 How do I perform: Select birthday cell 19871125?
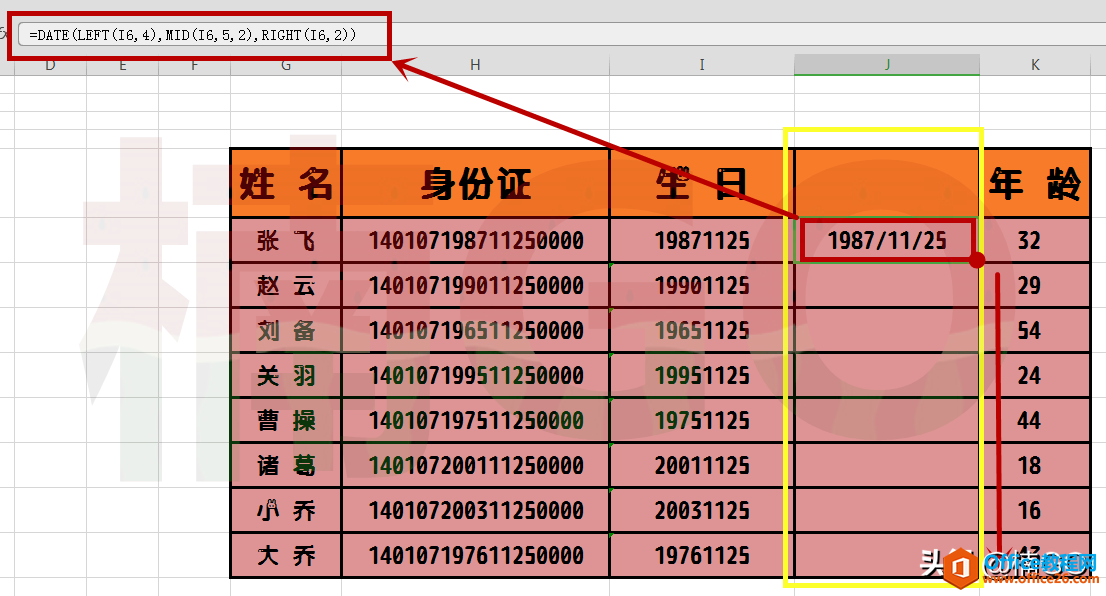coord(702,241)
